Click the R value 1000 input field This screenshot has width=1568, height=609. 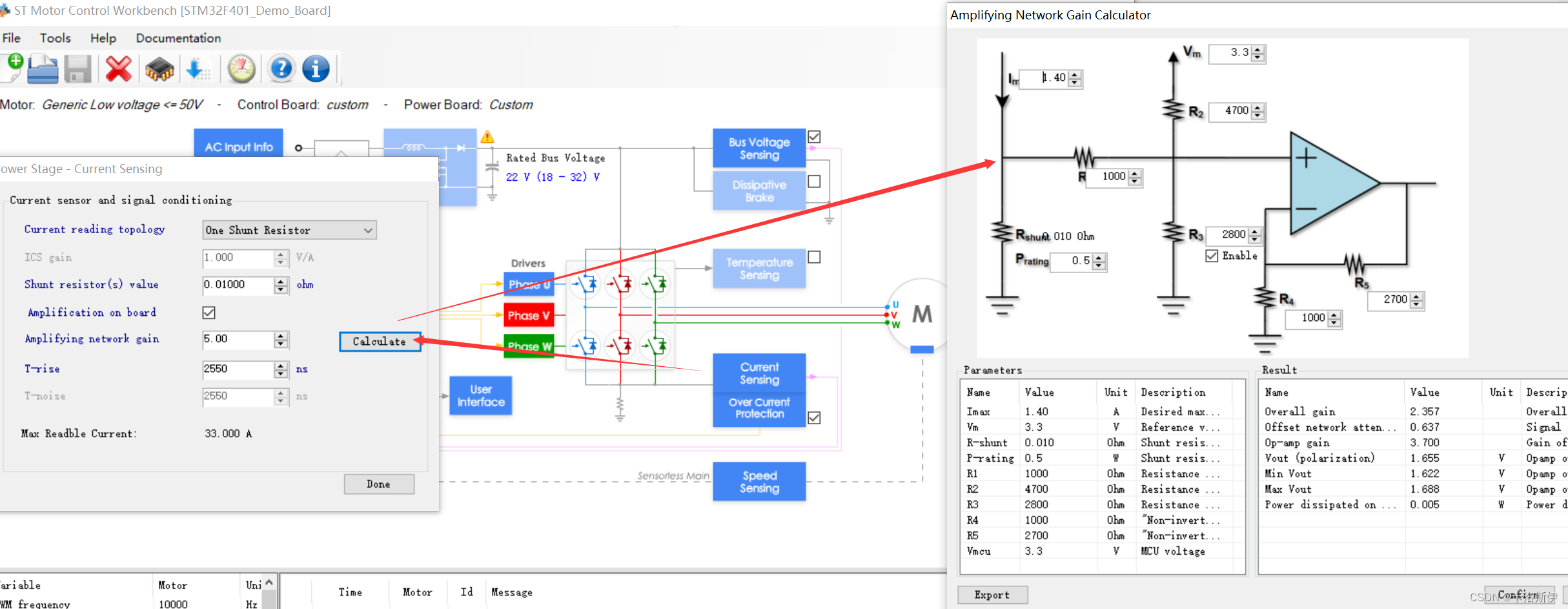point(1108,177)
